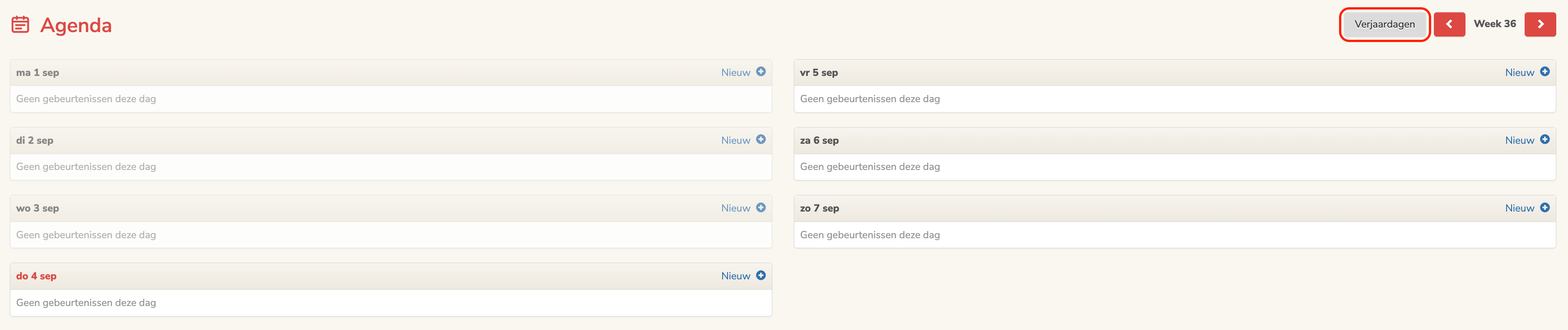
Task: Click the plus icon for di 2 sep
Action: click(x=761, y=139)
